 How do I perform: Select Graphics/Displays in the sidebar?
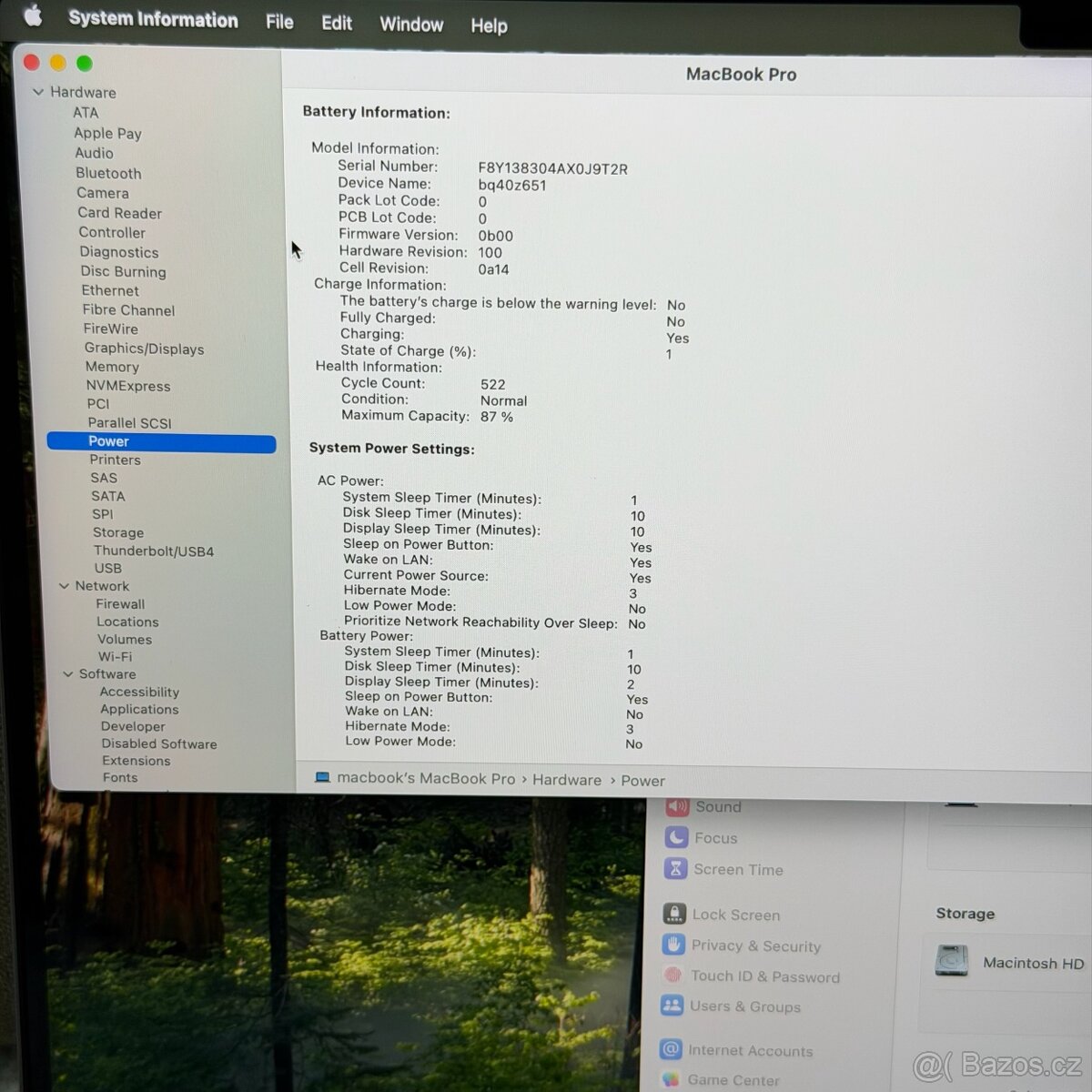coord(144,349)
